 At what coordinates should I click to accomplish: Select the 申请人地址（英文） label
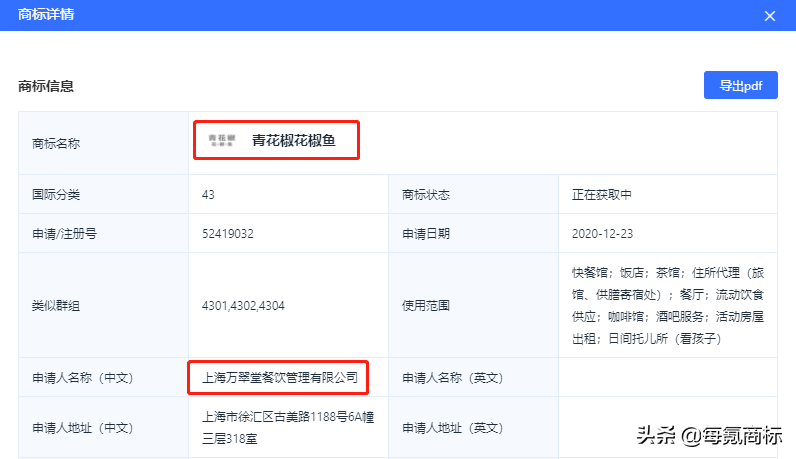click(453, 428)
